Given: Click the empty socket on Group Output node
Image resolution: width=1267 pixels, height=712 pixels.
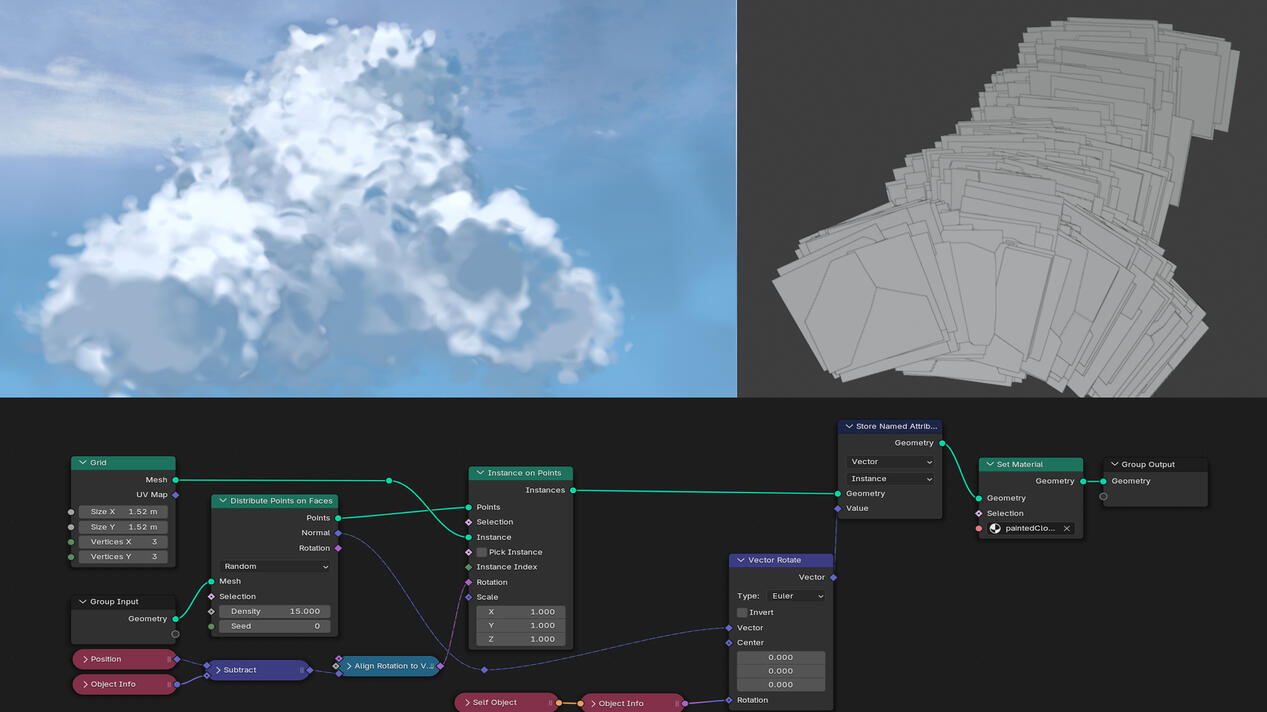Looking at the screenshot, I should (x=1103, y=496).
